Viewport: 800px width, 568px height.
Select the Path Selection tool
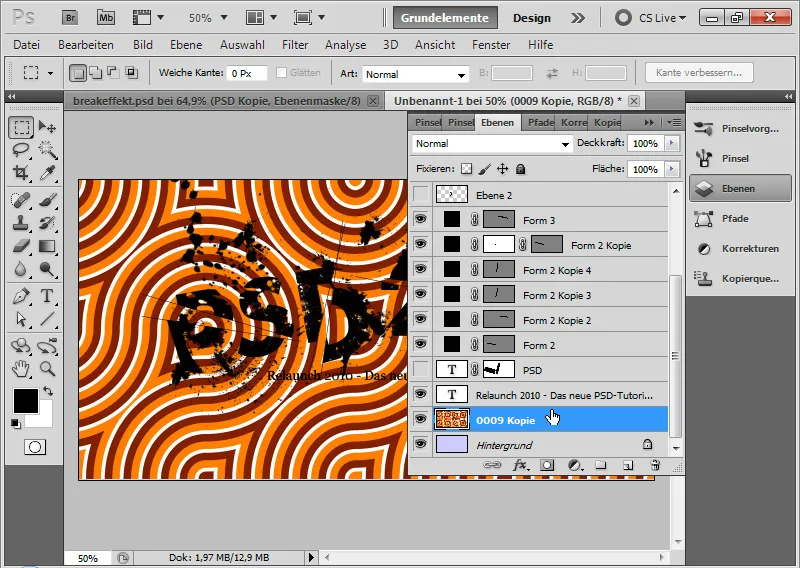(21, 319)
